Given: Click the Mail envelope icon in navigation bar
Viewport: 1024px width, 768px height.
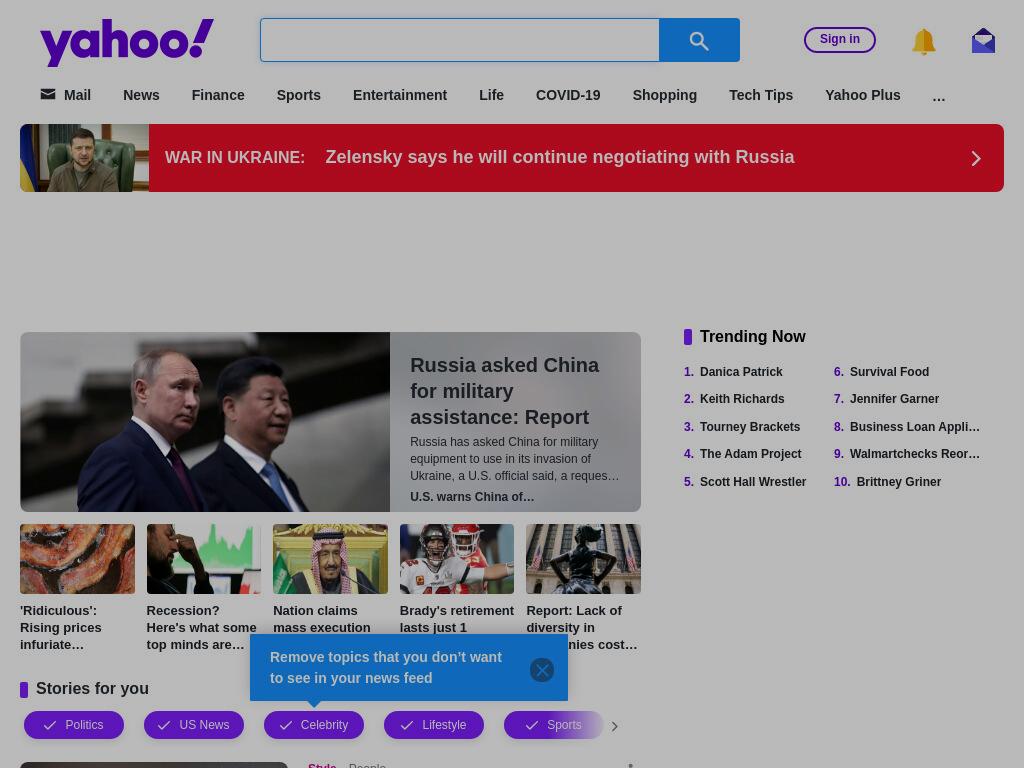Looking at the screenshot, I should (x=48, y=94).
